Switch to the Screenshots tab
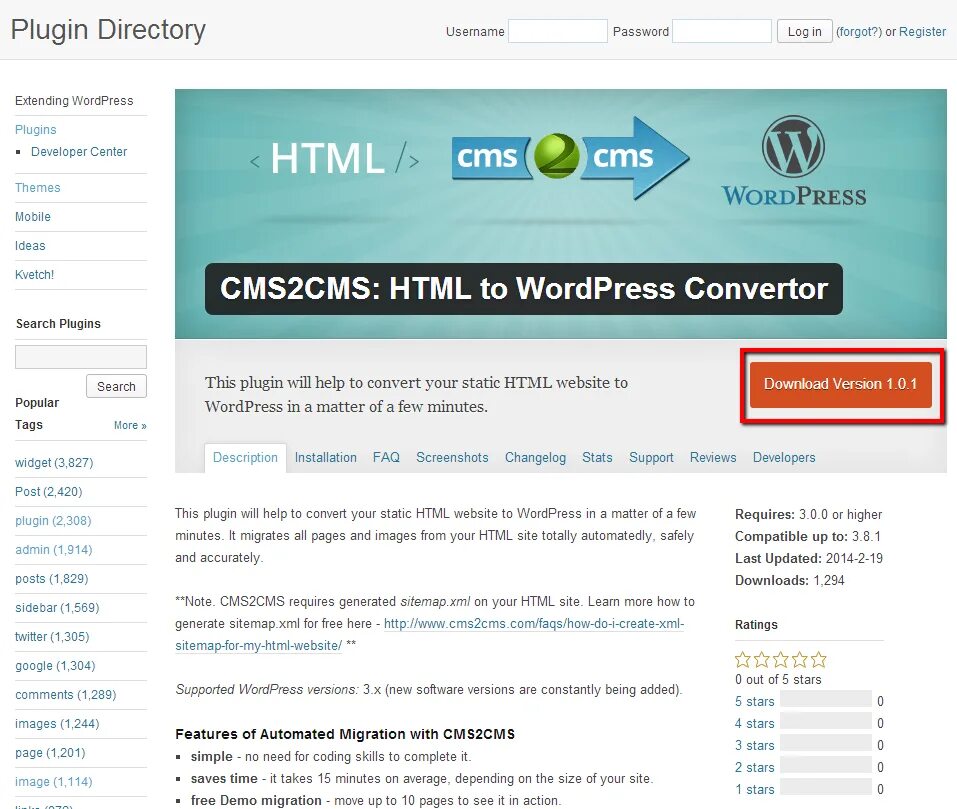Viewport: 957px width, 809px height. pos(452,458)
